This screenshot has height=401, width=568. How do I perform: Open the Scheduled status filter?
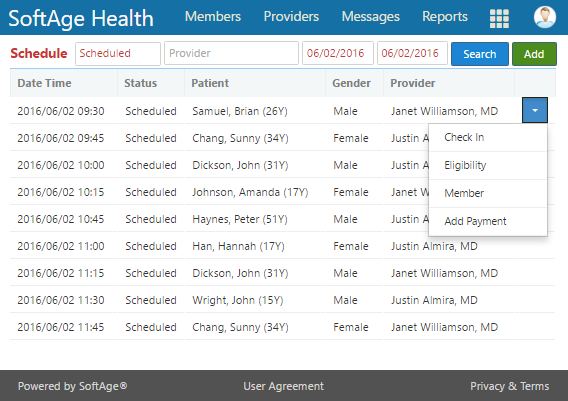[x=118, y=54]
